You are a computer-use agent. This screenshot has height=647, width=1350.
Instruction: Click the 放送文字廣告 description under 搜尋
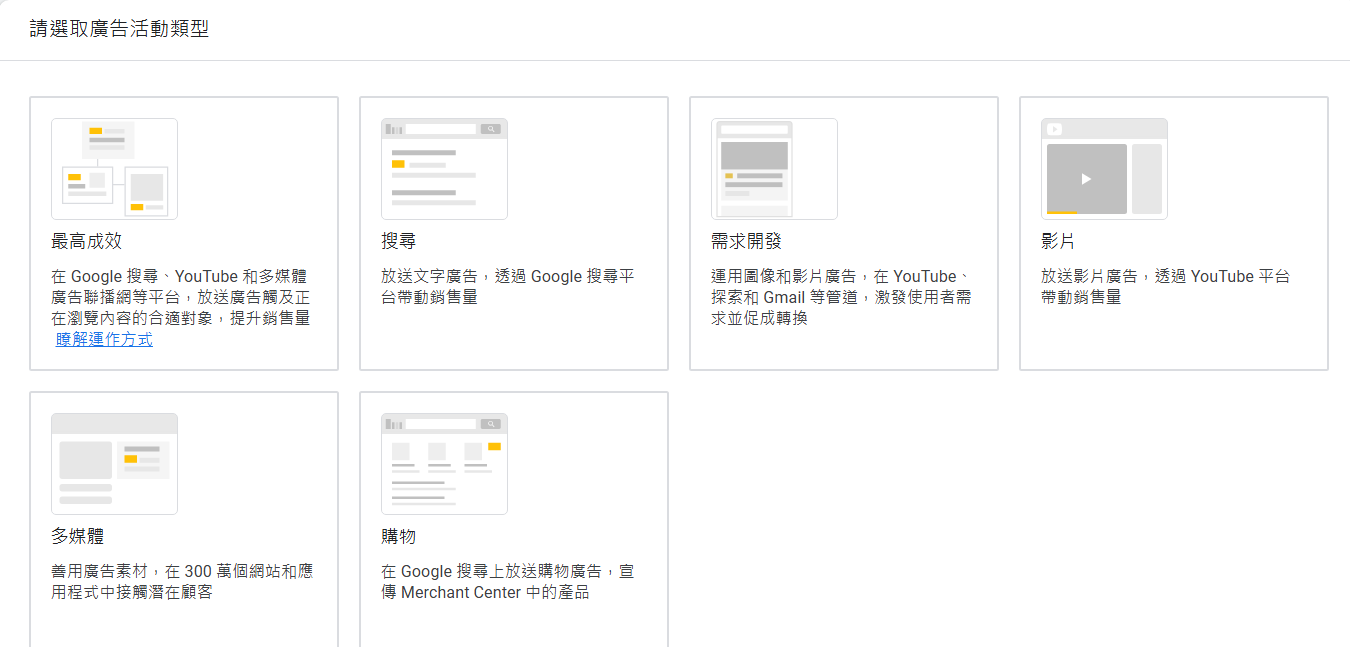pyautogui.click(x=508, y=287)
